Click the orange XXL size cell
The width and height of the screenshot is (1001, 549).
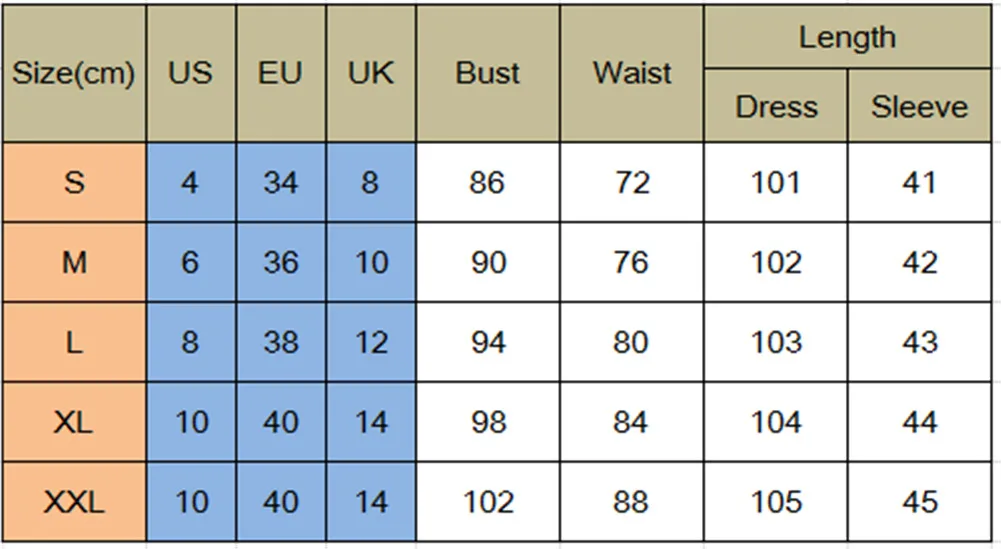point(74,502)
